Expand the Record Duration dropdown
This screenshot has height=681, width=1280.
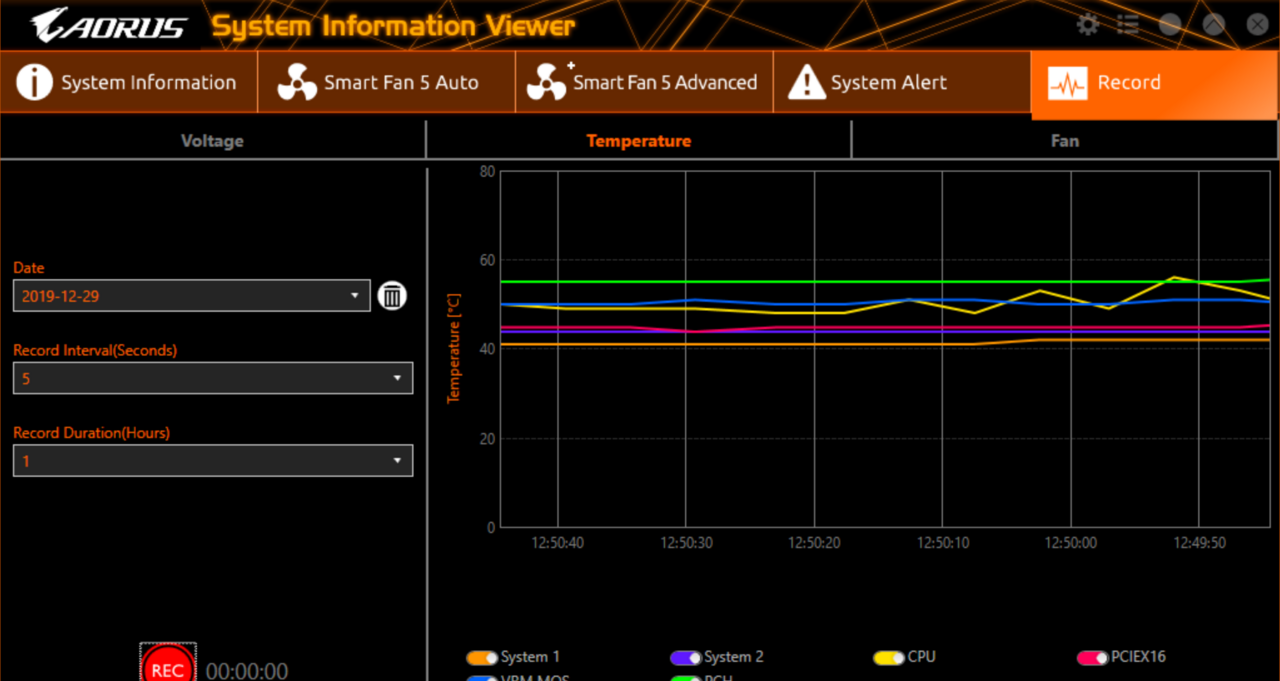point(213,460)
